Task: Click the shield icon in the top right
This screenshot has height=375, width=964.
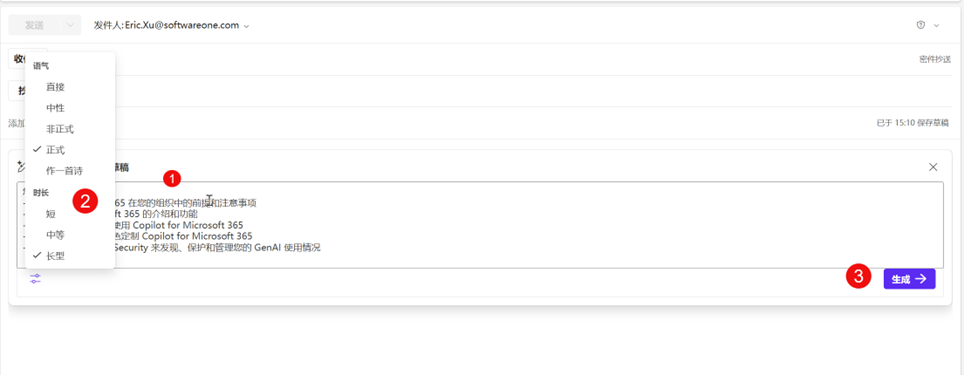Action: (x=920, y=25)
